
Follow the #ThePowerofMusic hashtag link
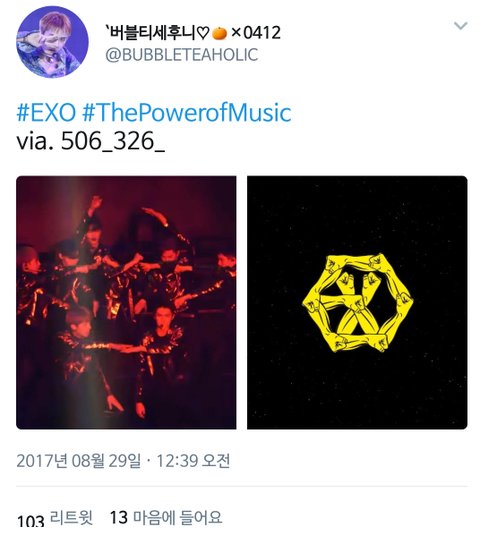tap(187, 113)
